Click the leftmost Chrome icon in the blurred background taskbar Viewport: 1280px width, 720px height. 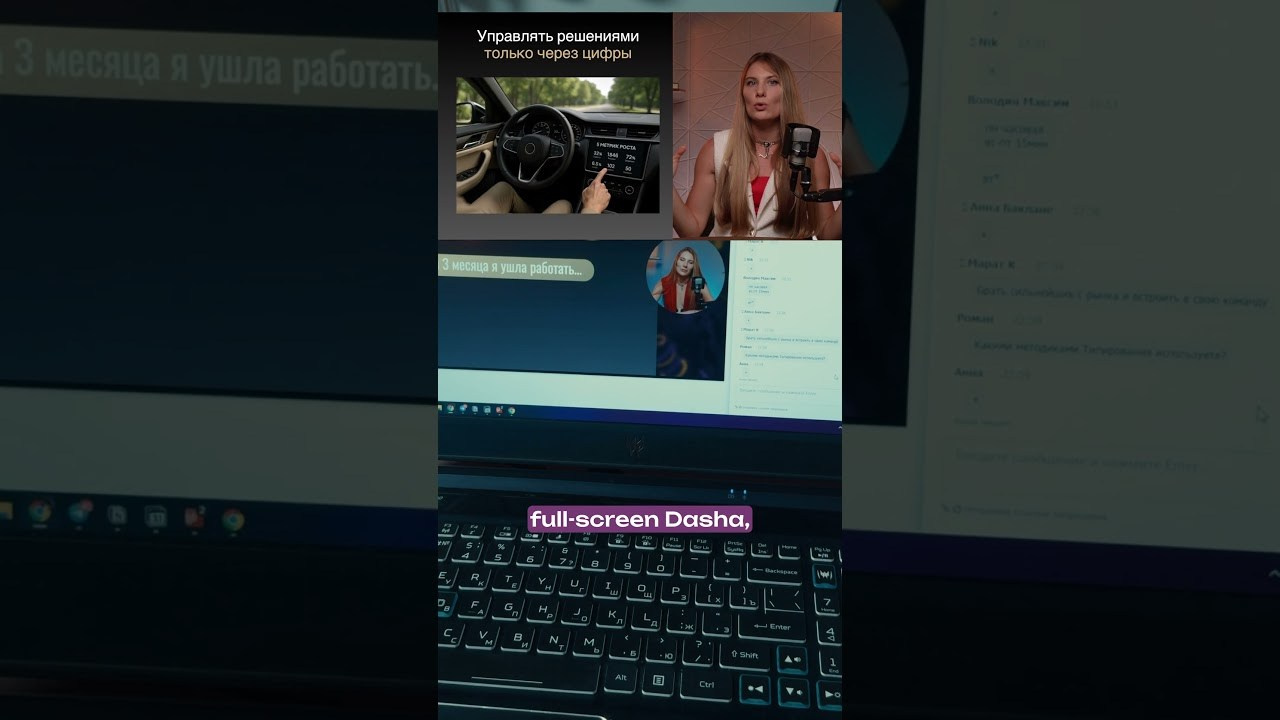pyautogui.click(x=40, y=513)
